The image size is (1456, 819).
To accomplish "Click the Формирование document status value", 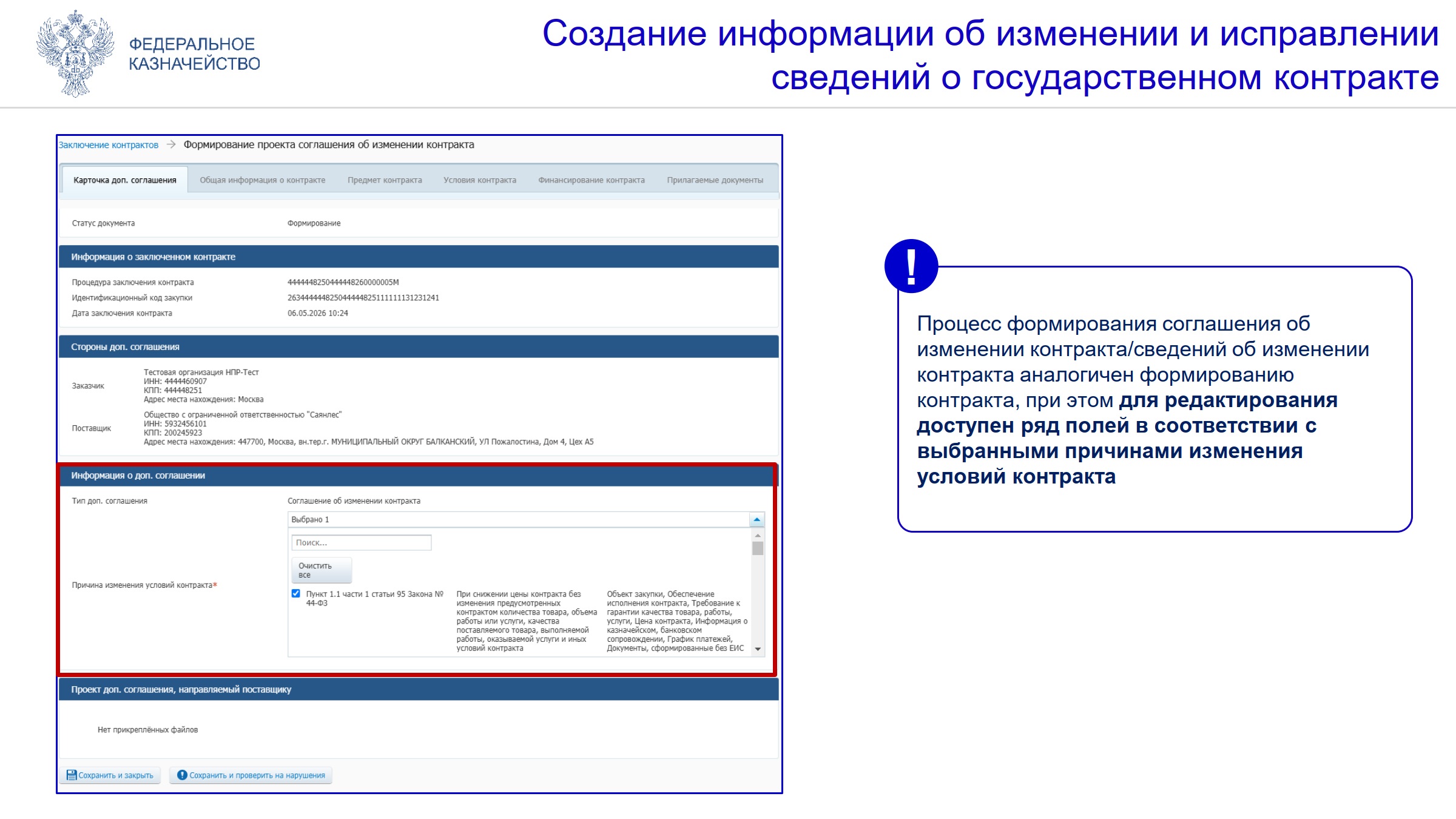I will (314, 223).
